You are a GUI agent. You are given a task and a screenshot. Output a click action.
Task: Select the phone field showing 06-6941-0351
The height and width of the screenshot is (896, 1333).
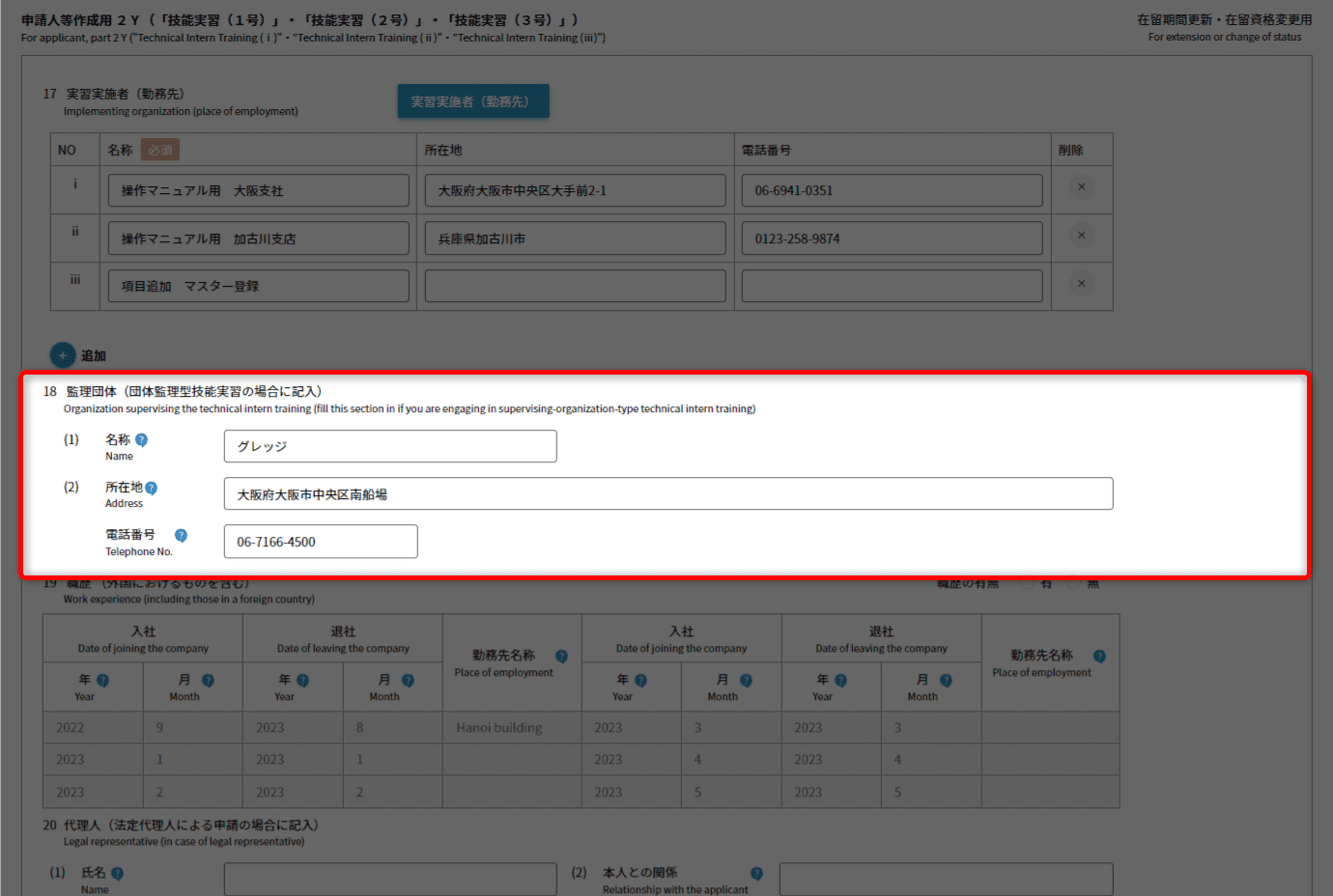(x=892, y=190)
